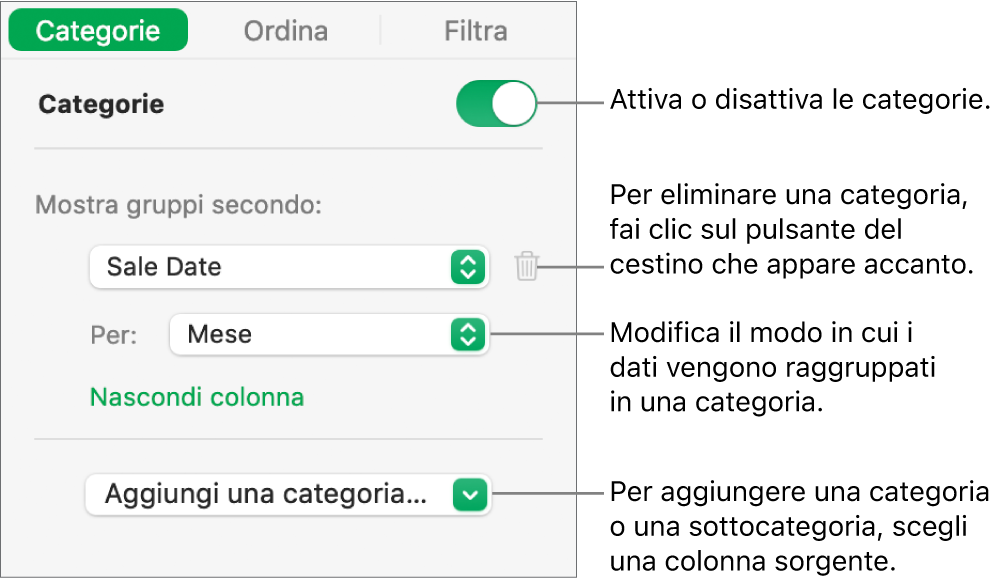Turn off the Categorie switch

[496, 104]
